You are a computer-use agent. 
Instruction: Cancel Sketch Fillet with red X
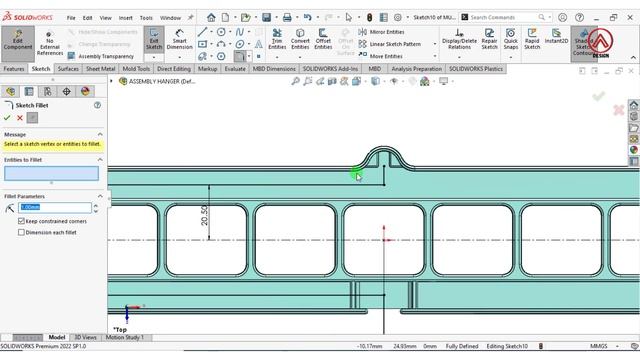coord(20,118)
